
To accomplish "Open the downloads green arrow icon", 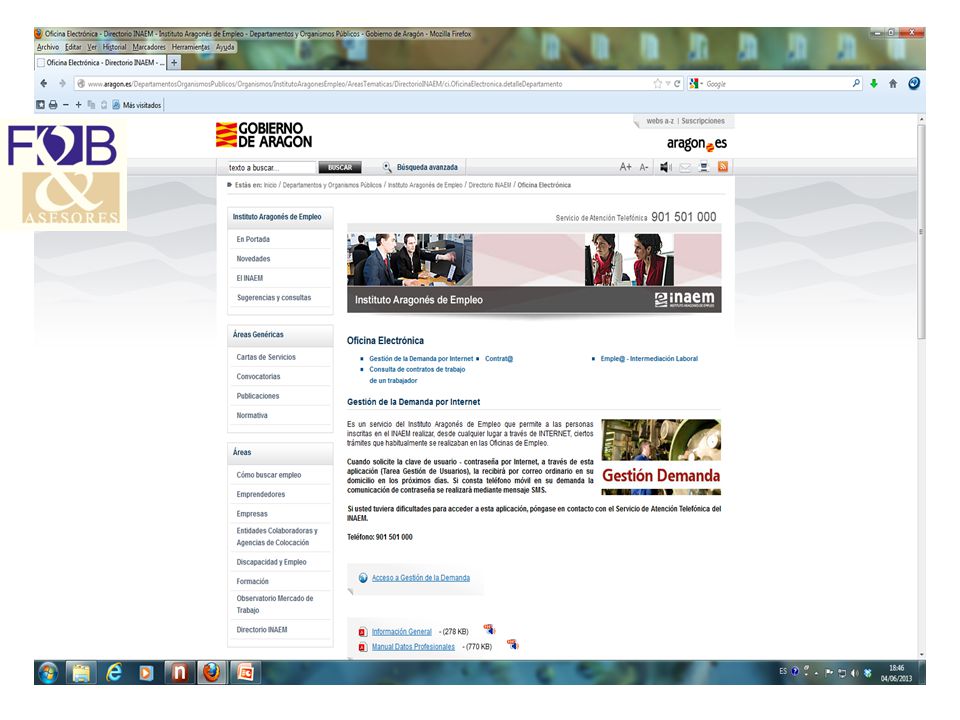I will (874, 84).
